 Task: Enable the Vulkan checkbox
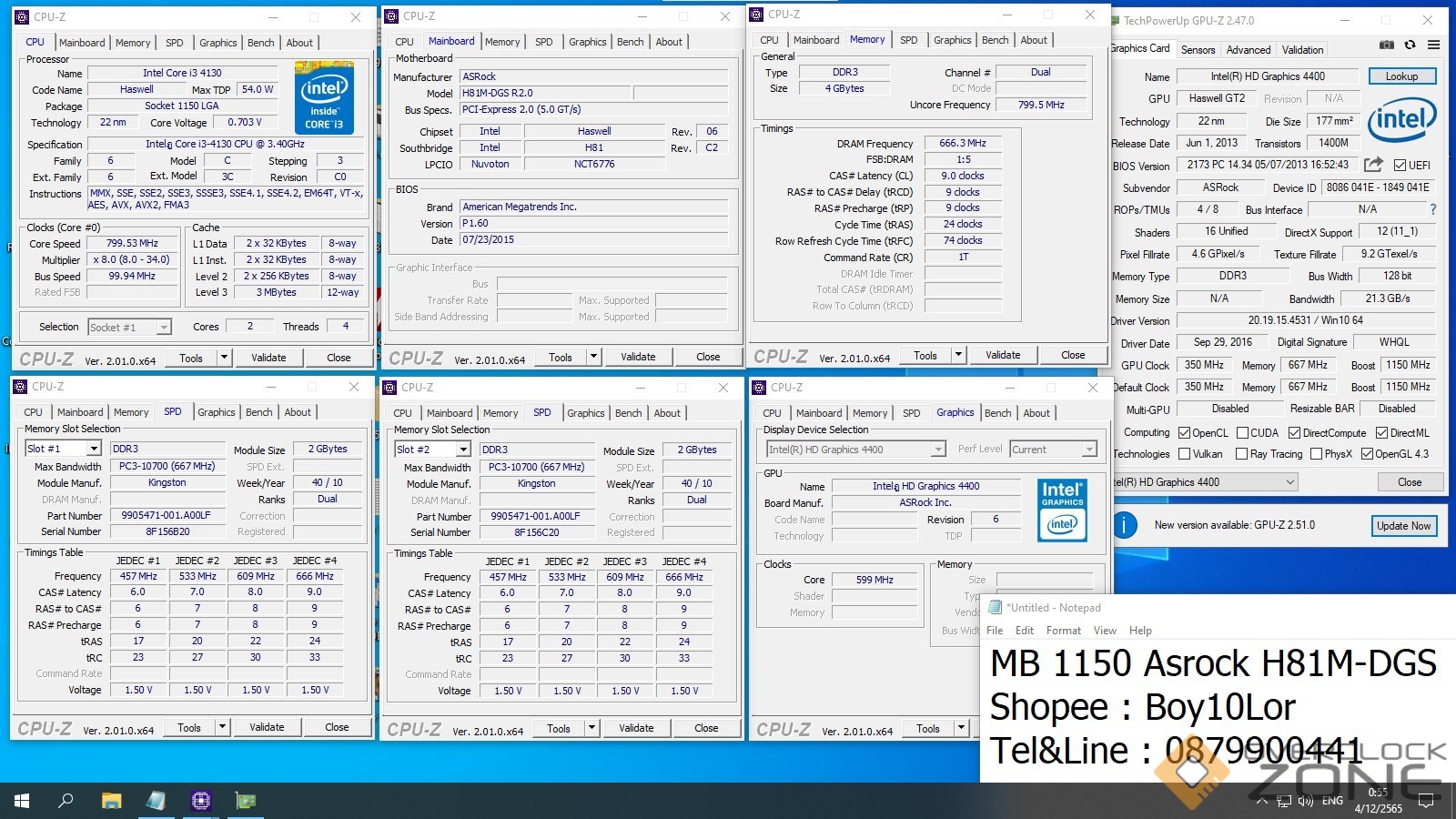(x=1184, y=454)
